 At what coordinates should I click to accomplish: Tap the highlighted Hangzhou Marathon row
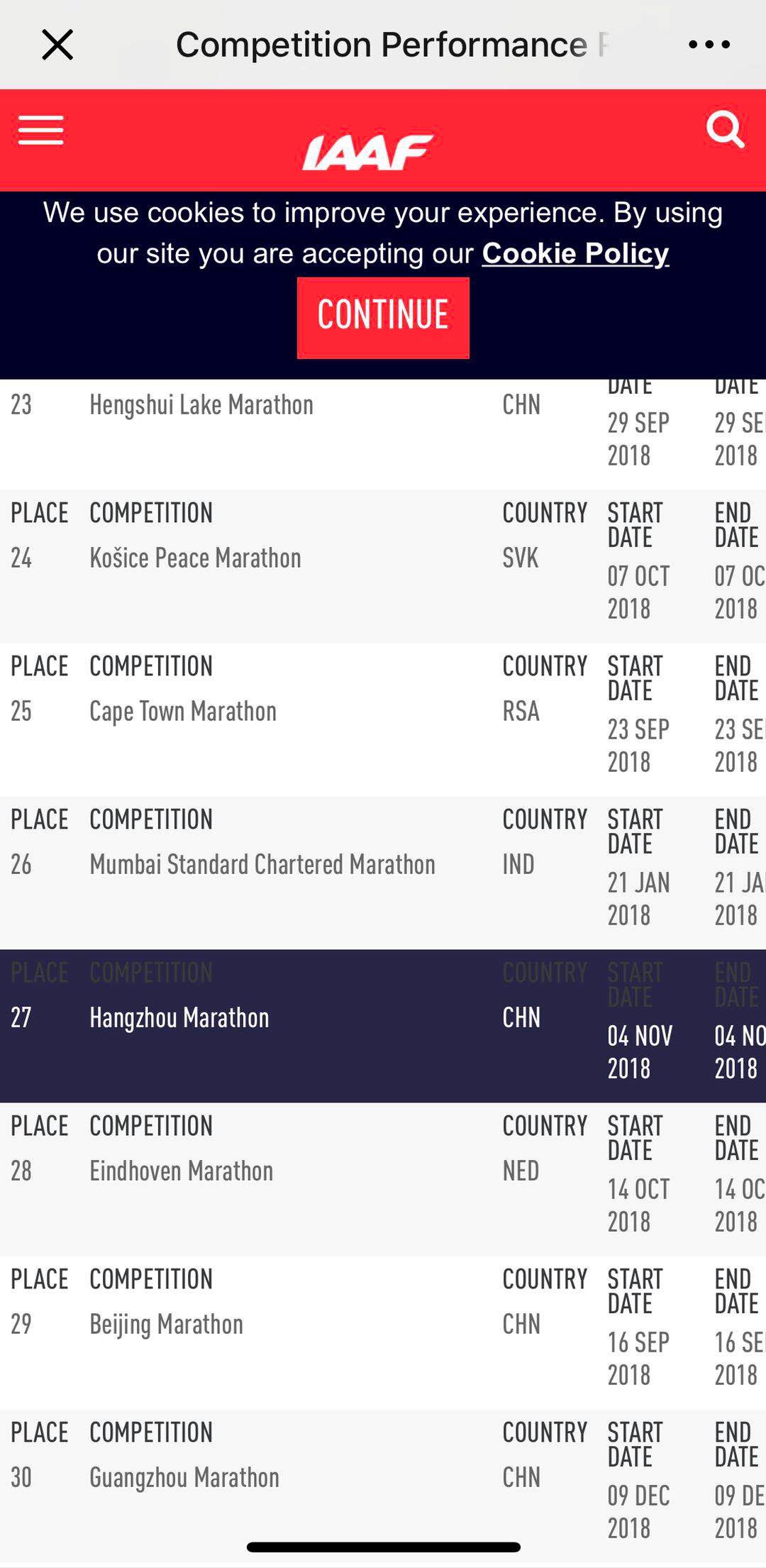click(383, 1026)
